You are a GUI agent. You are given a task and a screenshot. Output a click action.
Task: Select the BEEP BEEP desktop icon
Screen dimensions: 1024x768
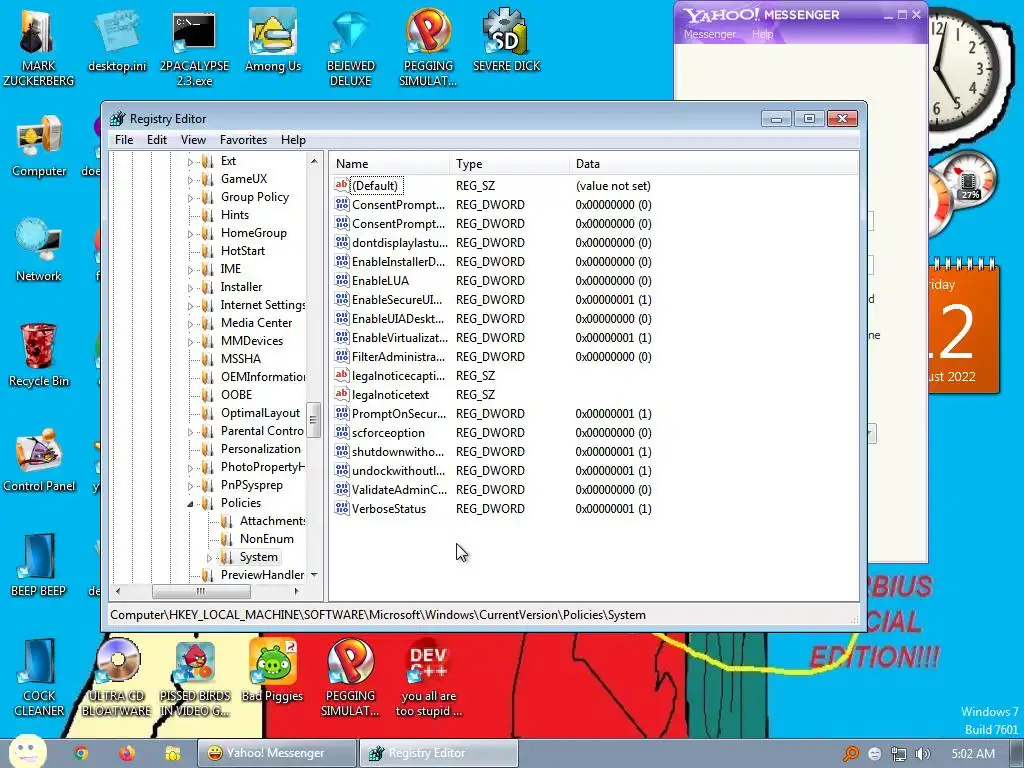[x=39, y=565]
